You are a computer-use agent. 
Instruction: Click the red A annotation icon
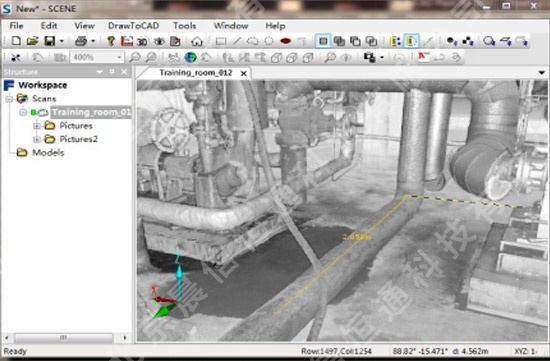coord(424,57)
